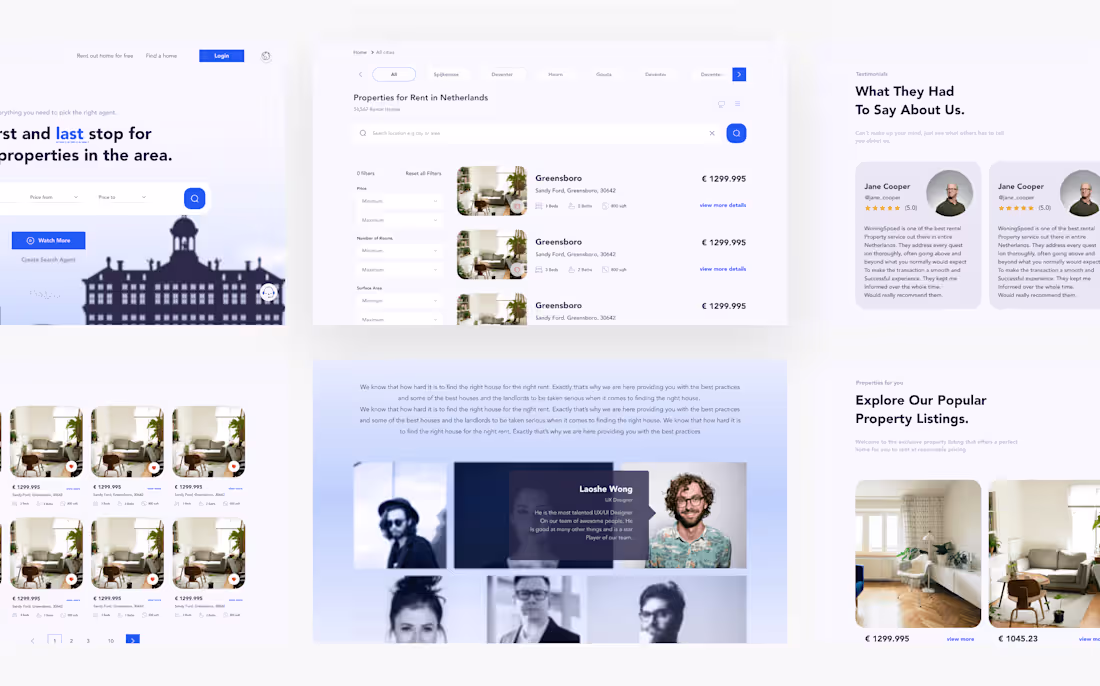Click the right chevron to reveal more city tabs
Viewport: 1100px width, 686px height.
(x=738, y=73)
